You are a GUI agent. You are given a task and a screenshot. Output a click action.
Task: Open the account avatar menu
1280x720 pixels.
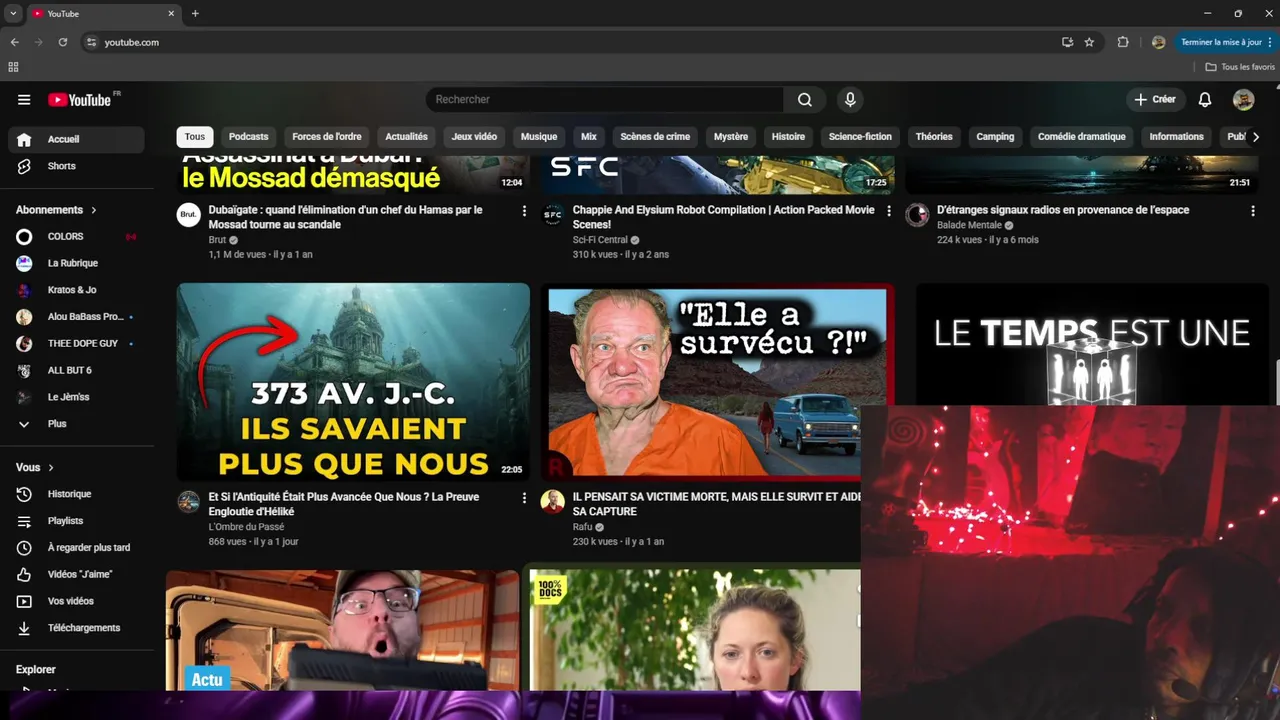point(1244,99)
